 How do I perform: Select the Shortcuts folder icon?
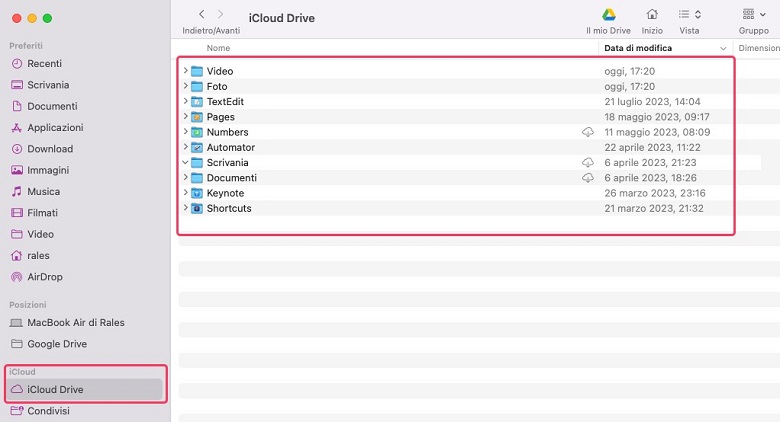pos(197,209)
